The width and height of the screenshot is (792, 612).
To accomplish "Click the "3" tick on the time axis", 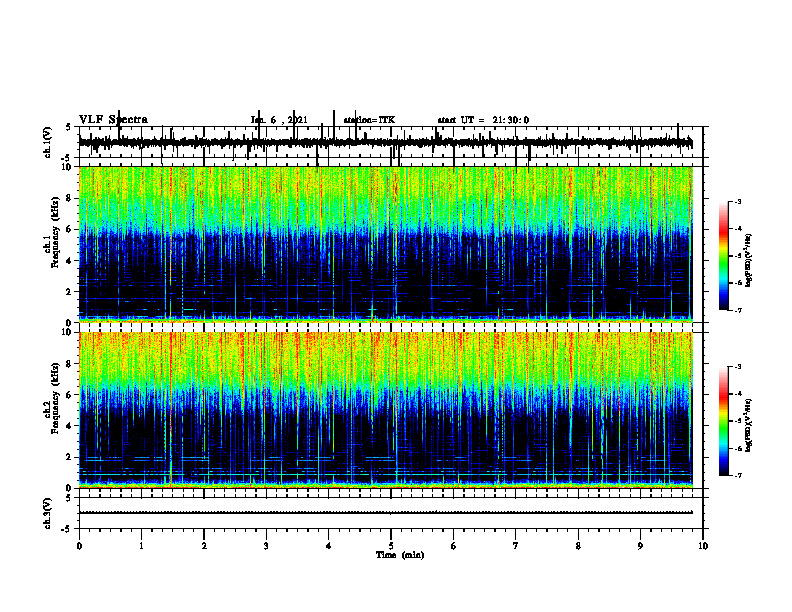I will 266,546.
